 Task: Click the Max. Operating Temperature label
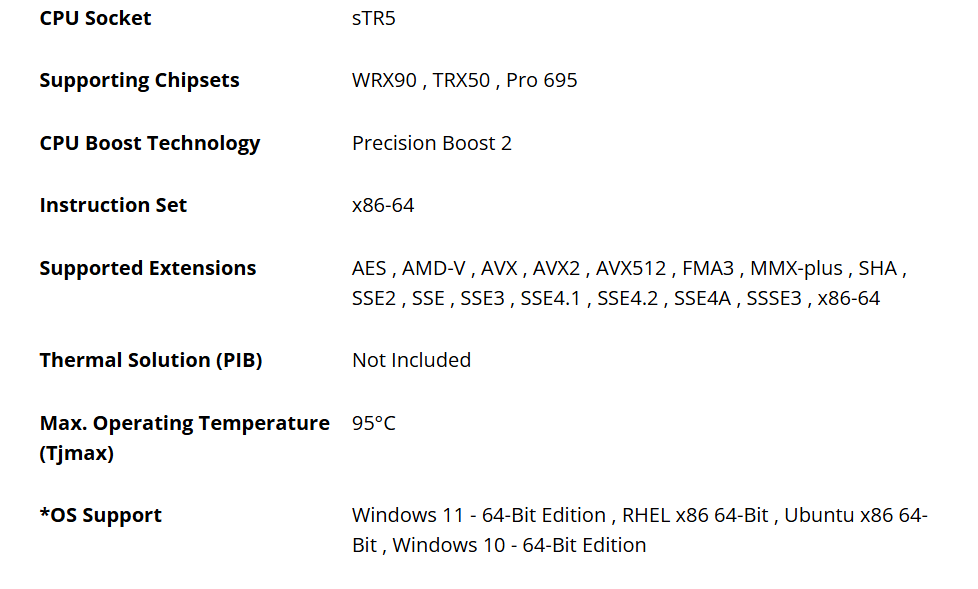point(184,423)
